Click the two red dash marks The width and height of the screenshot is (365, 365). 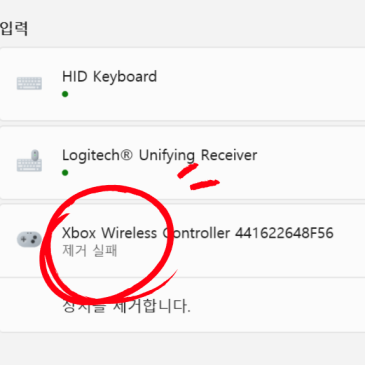199,177
